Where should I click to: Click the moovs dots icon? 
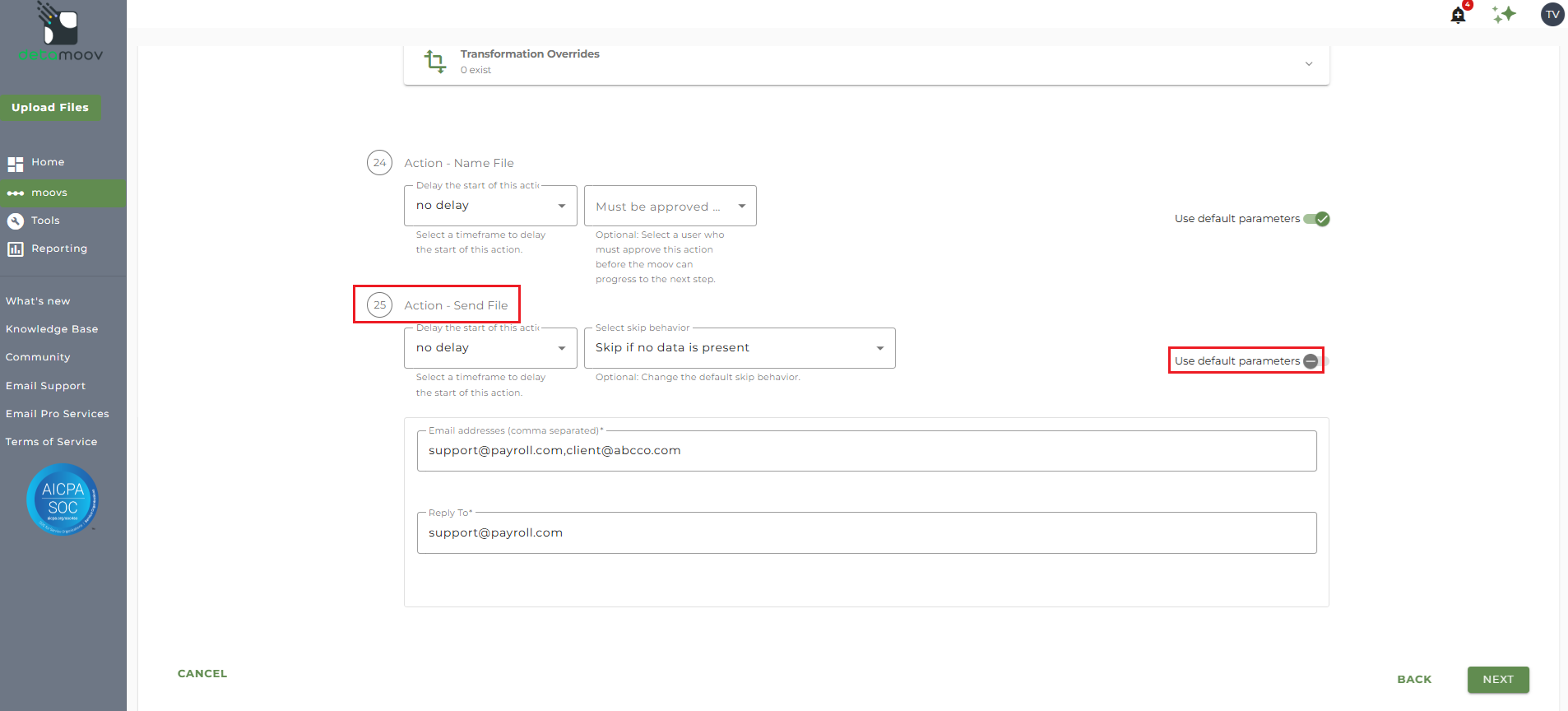pos(16,193)
